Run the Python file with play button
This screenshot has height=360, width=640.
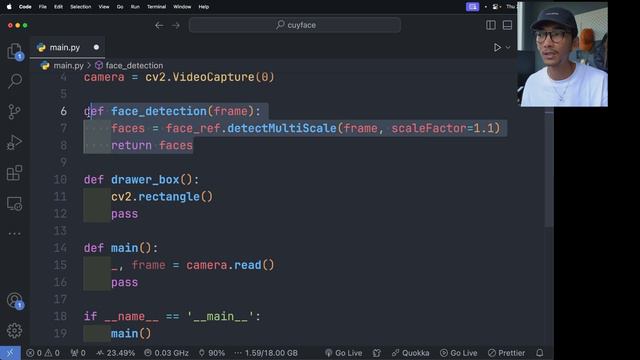(497, 48)
